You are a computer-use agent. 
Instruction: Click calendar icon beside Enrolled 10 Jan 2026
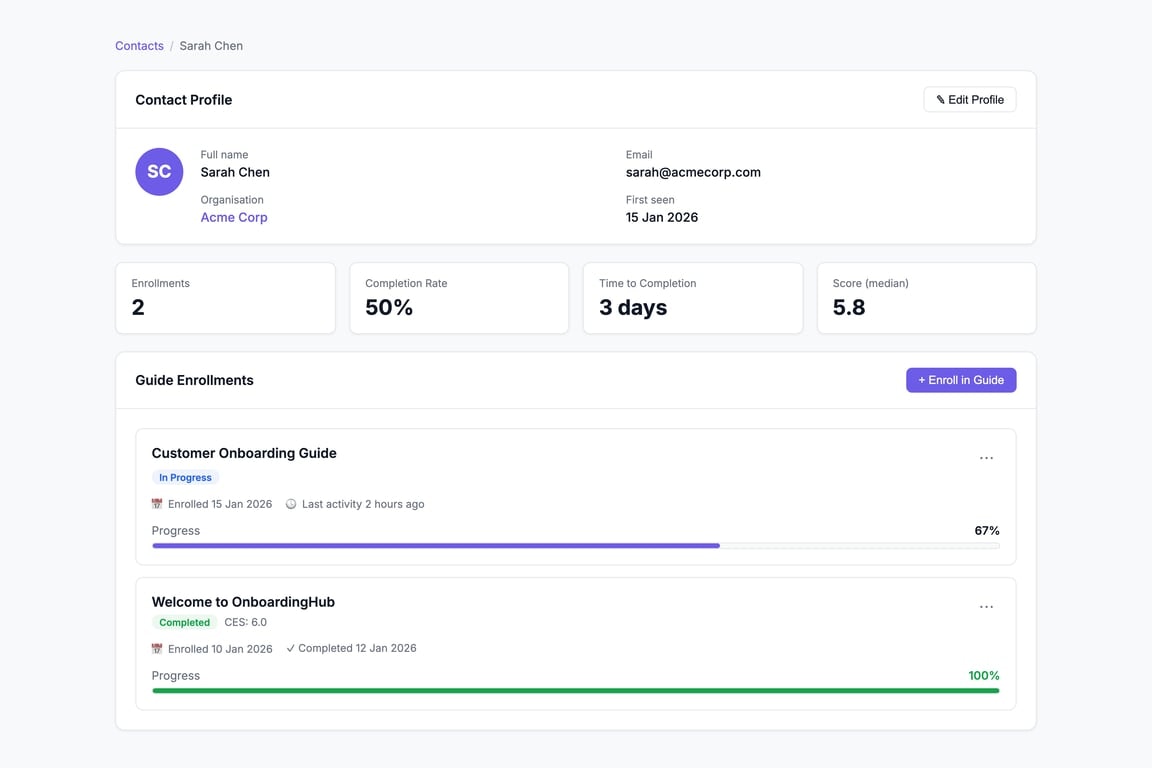coord(157,648)
